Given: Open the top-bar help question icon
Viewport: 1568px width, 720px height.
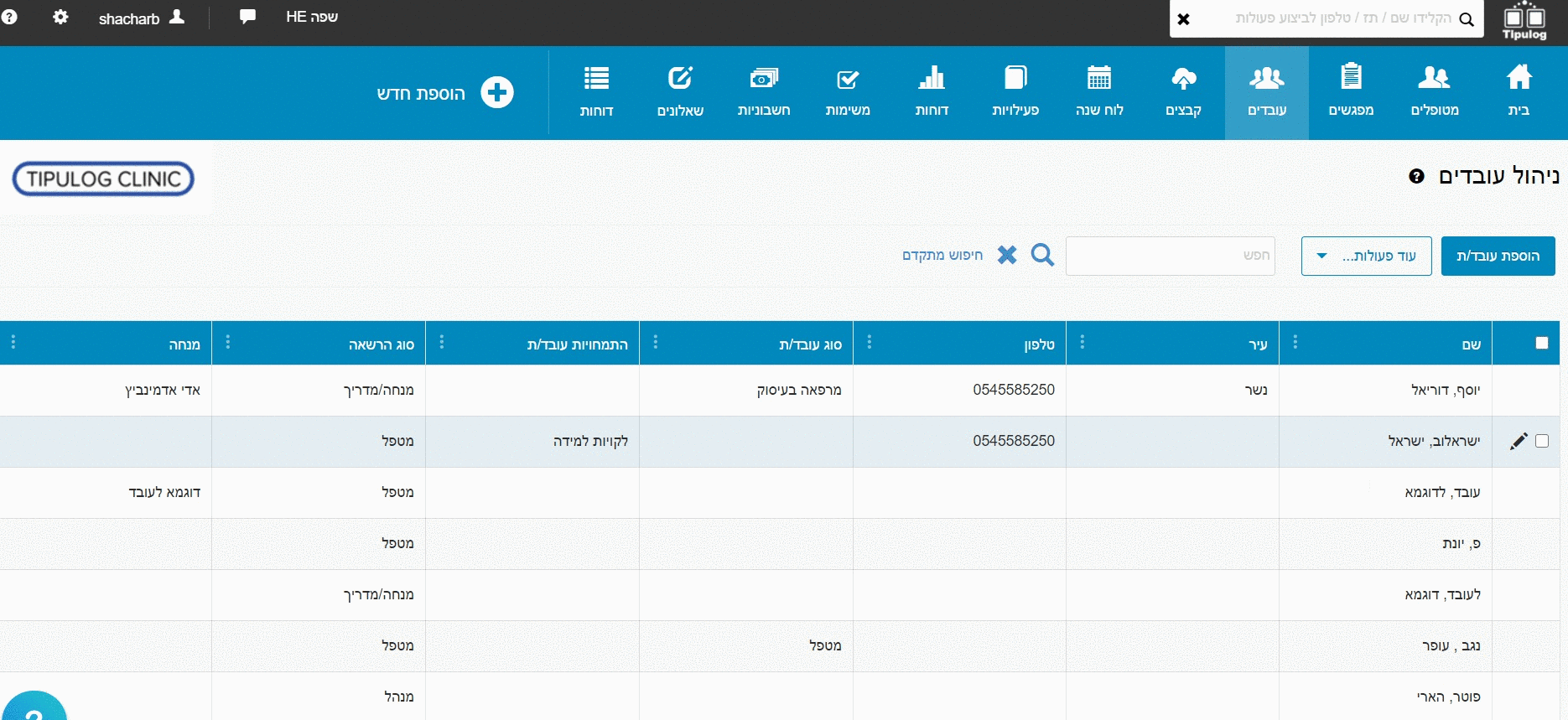Looking at the screenshot, I should click(9, 17).
